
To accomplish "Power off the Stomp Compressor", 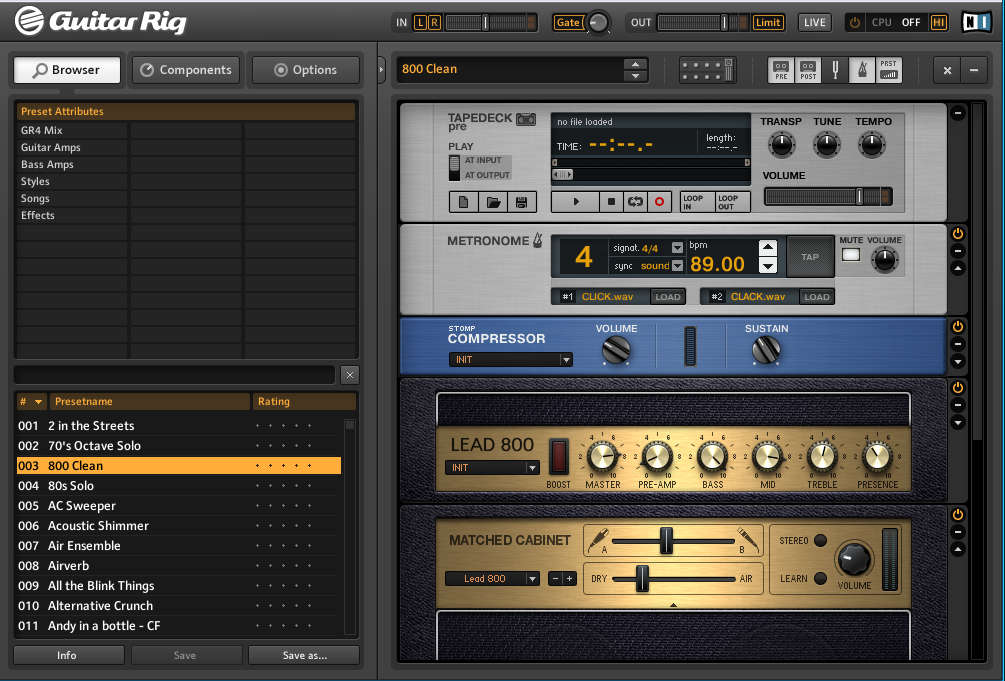I will 958,326.
